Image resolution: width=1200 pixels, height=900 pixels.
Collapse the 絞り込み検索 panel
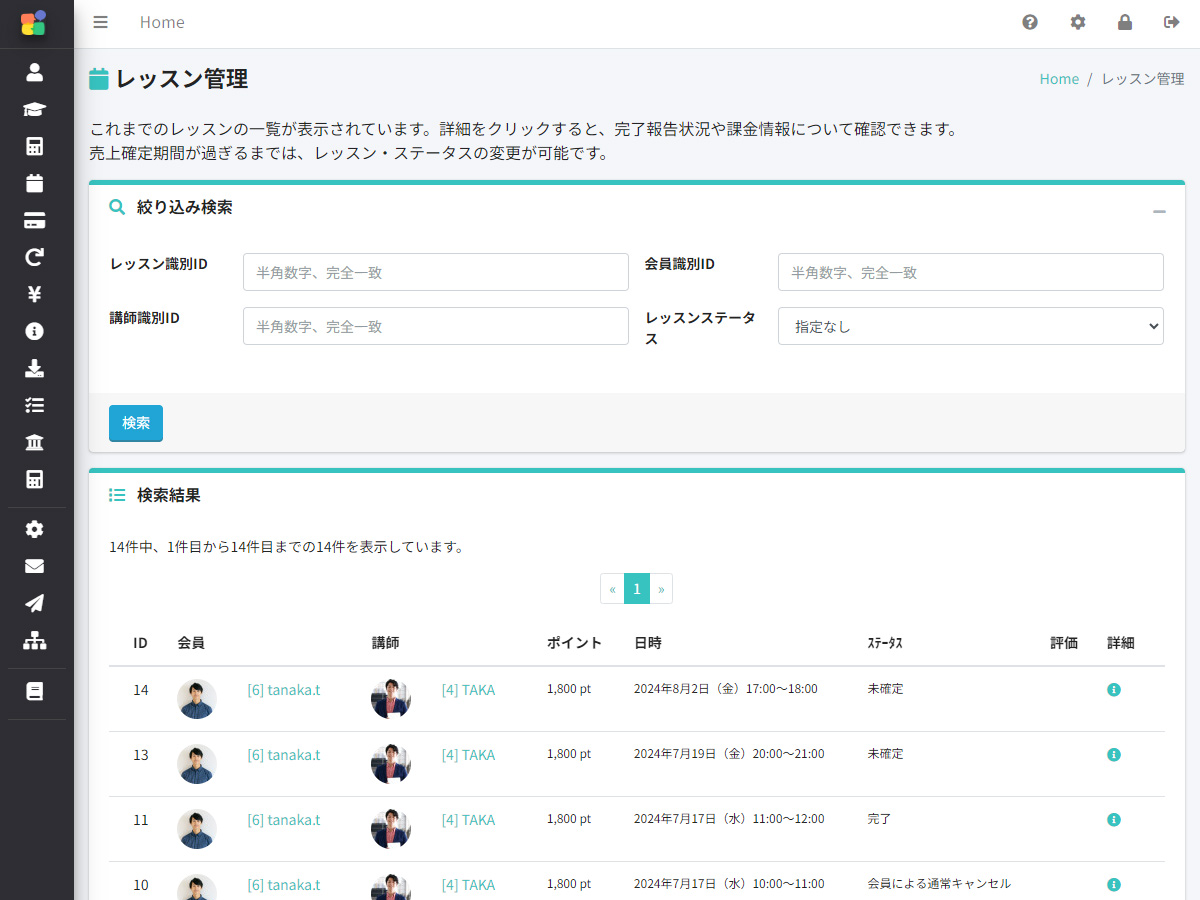[x=1159, y=211]
